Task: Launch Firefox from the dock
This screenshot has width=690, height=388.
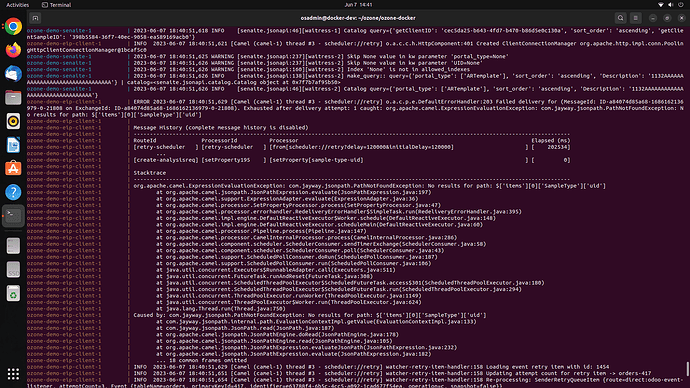Action: (13, 50)
